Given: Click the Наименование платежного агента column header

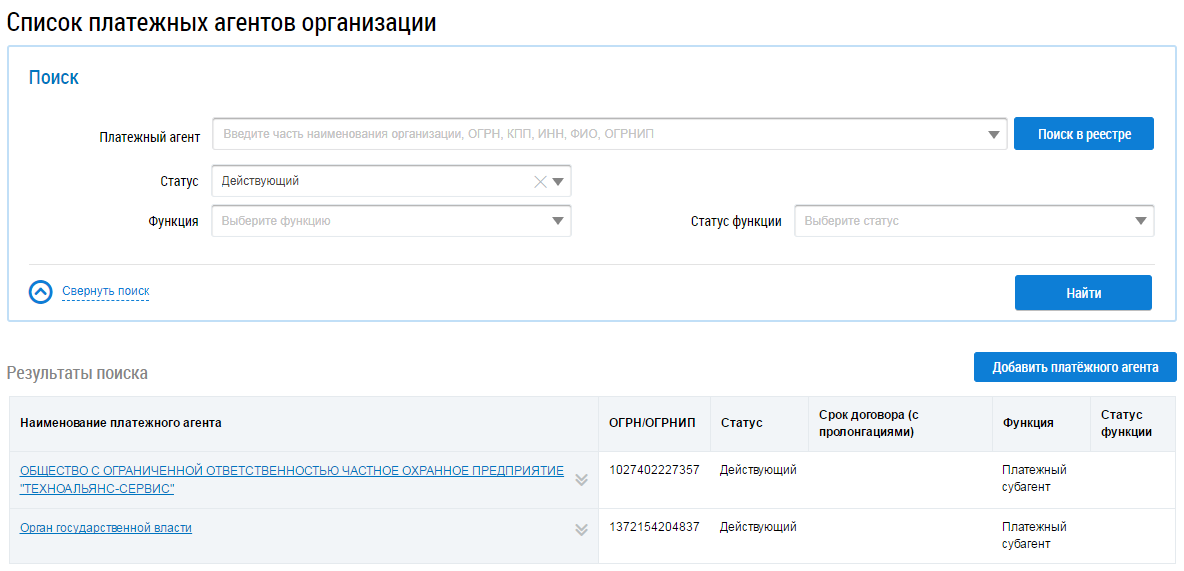Looking at the screenshot, I should 121,423.
